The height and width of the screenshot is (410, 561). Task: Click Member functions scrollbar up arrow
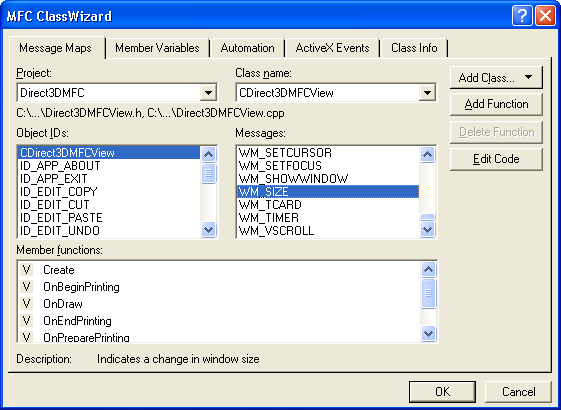click(x=429, y=270)
